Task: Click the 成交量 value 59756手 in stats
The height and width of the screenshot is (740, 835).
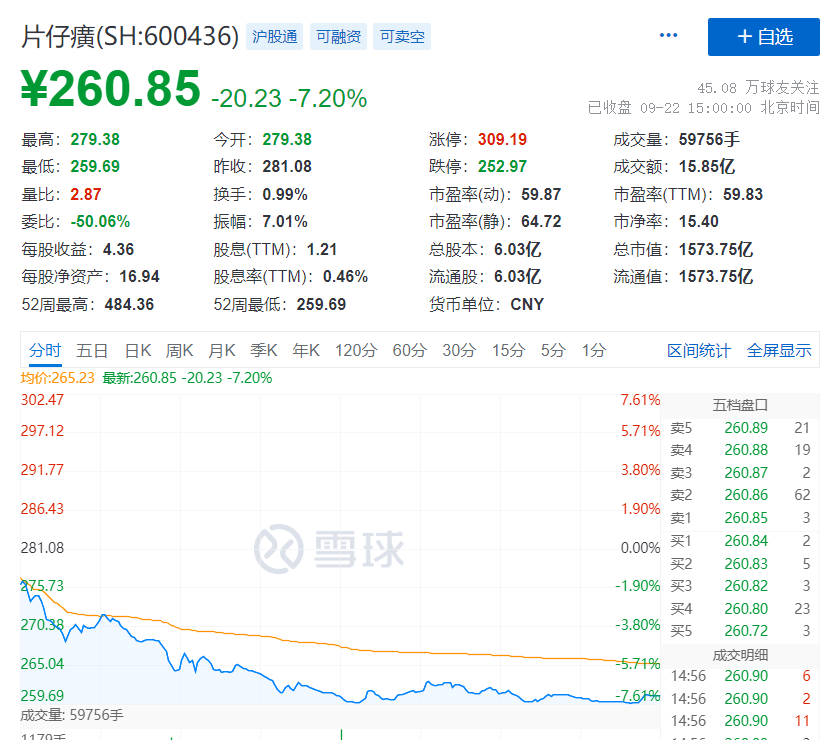Action: (709, 139)
